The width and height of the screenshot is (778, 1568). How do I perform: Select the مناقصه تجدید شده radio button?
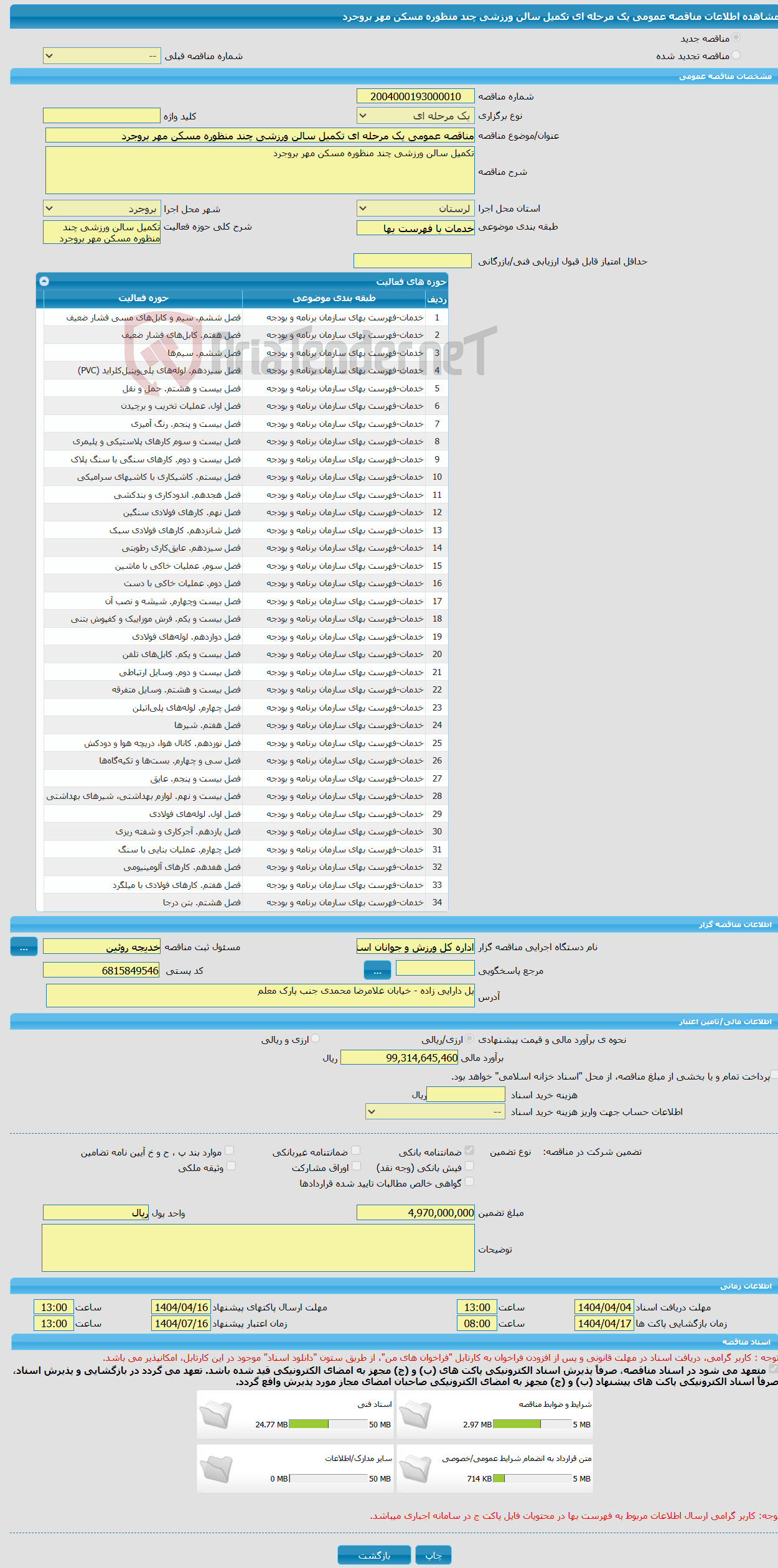tap(736, 55)
